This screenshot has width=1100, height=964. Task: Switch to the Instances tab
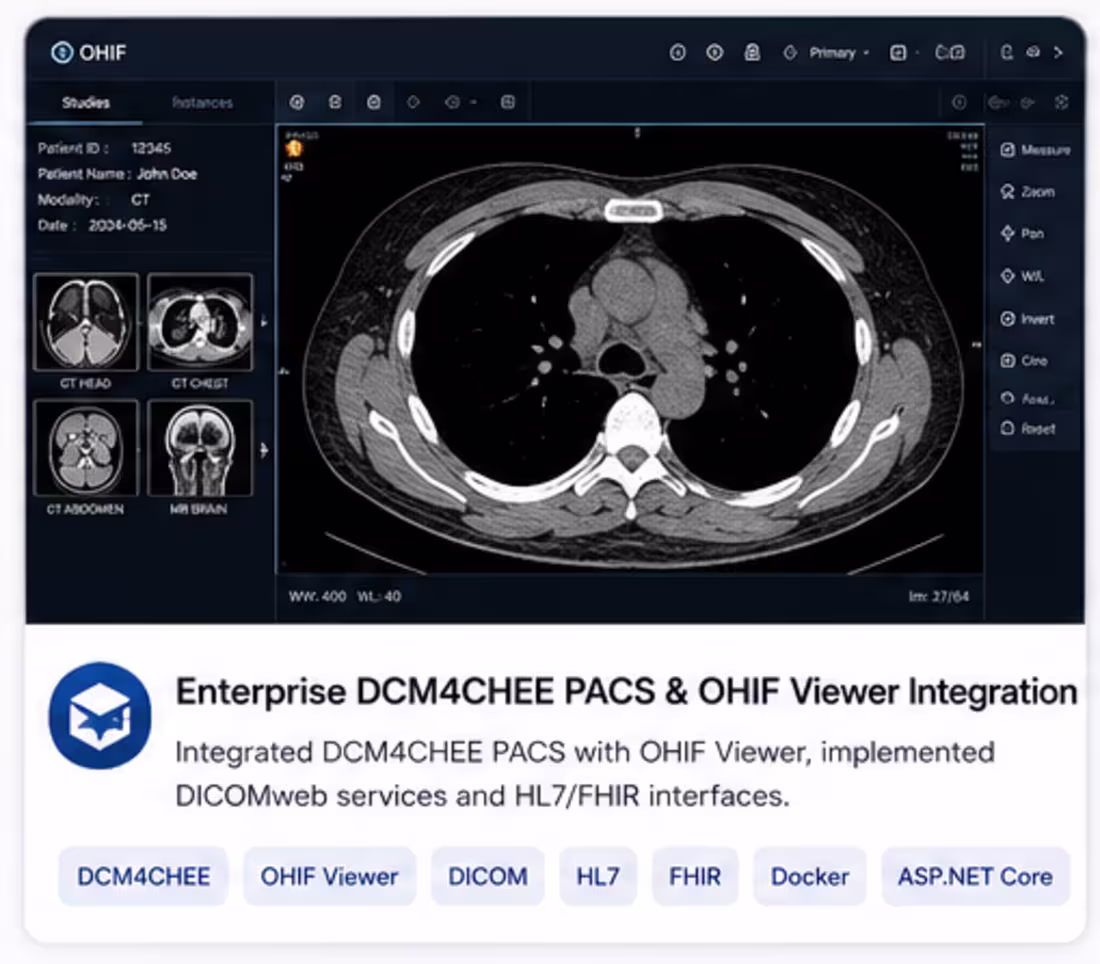[x=202, y=102]
